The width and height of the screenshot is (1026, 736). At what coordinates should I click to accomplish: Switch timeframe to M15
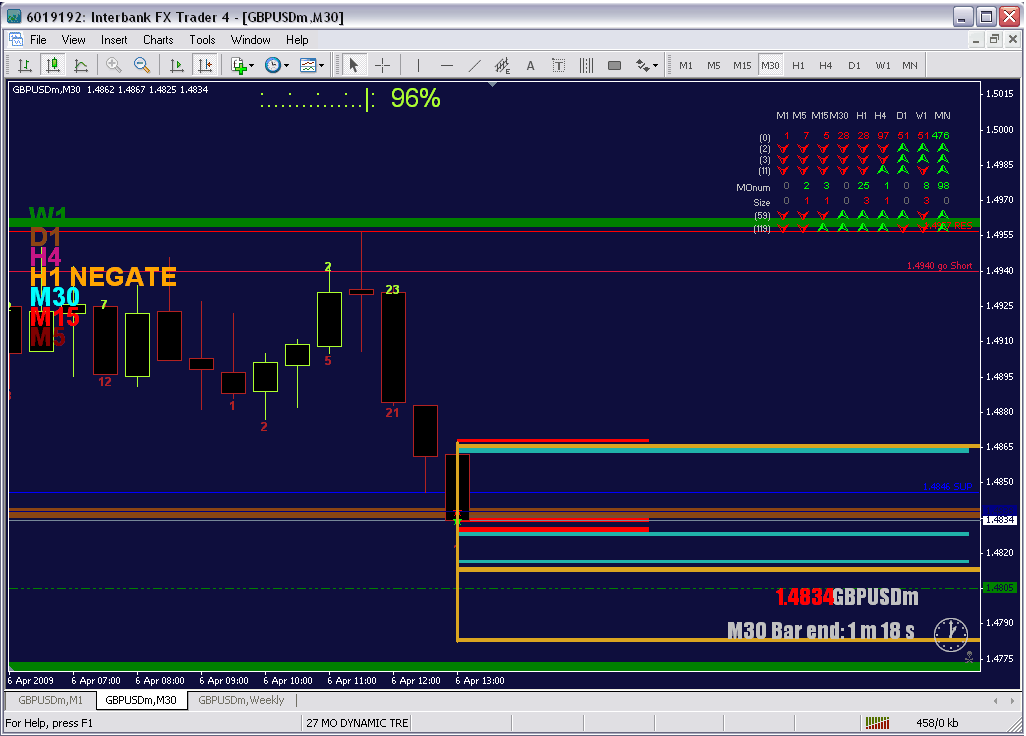point(742,65)
